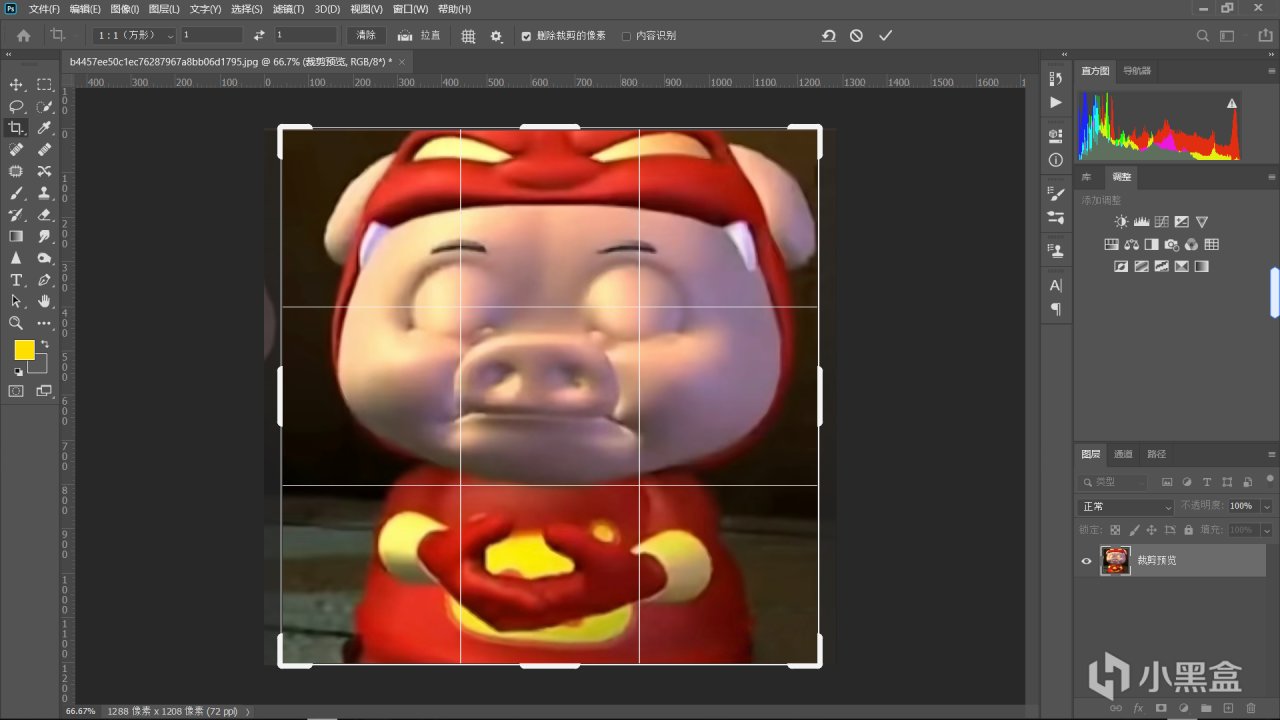Switch to the 通道 tab
This screenshot has width=1280, height=720.
[1123, 454]
